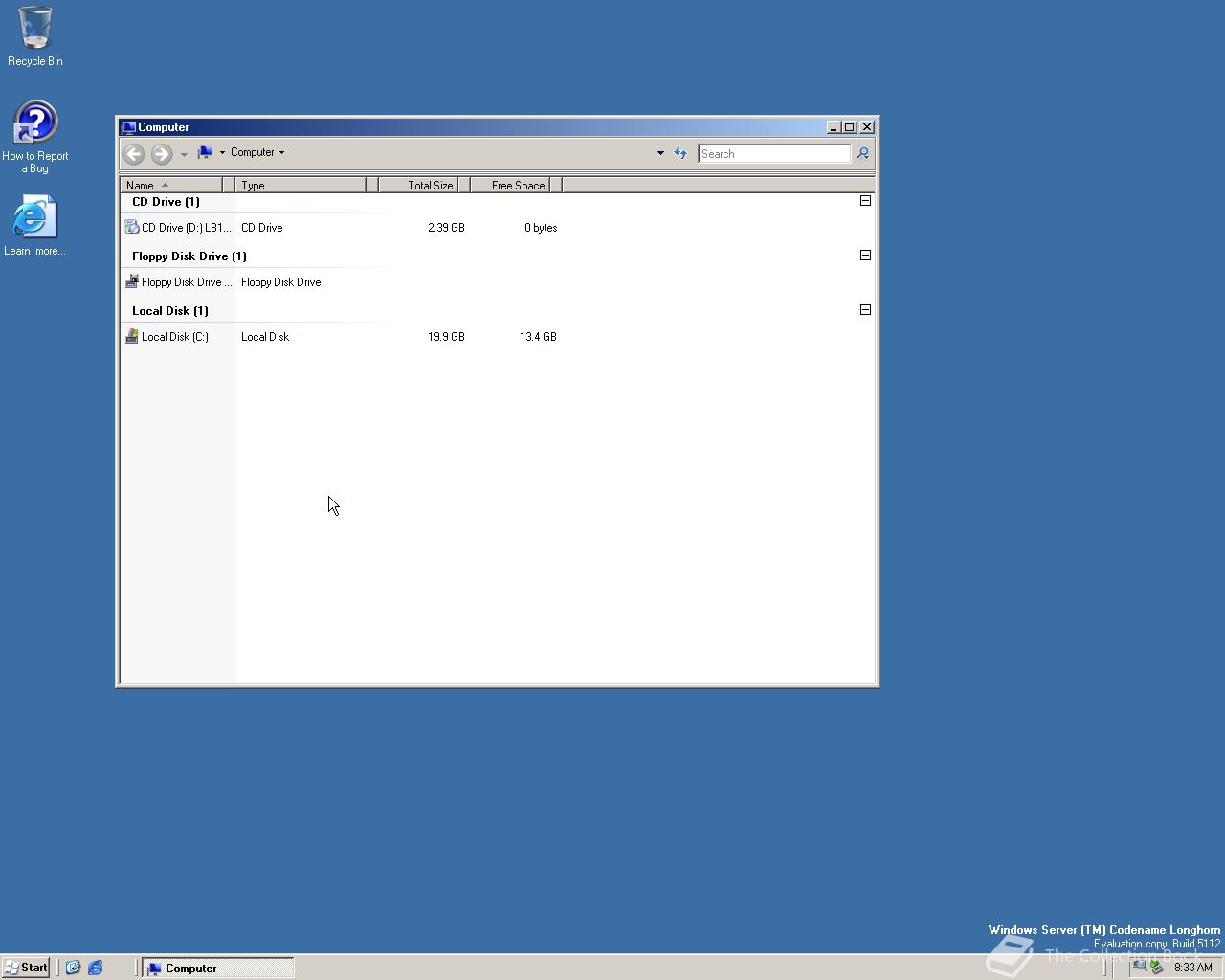Open the Learn_more Internet Explorer shortcut
Viewport: 1225px width, 980px height.
pyautogui.click(x=34, y=226)
